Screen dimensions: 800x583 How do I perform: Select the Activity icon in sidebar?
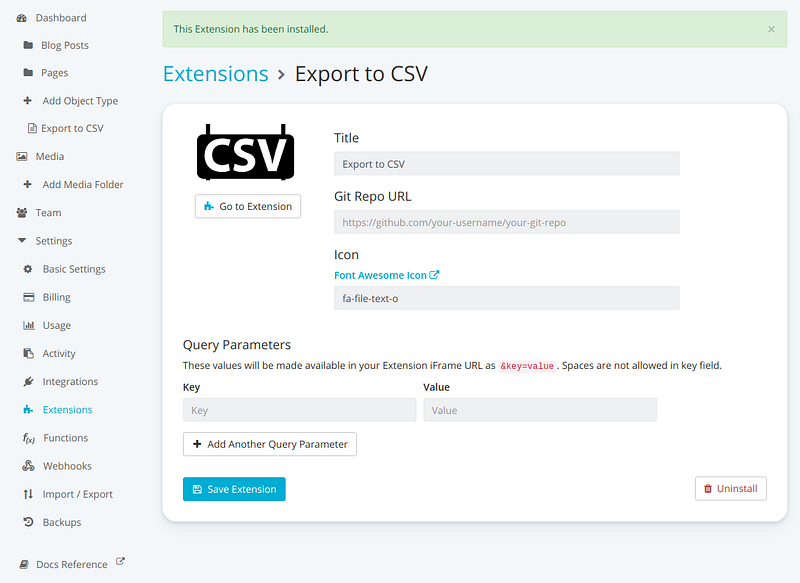[x=28, y=353]
